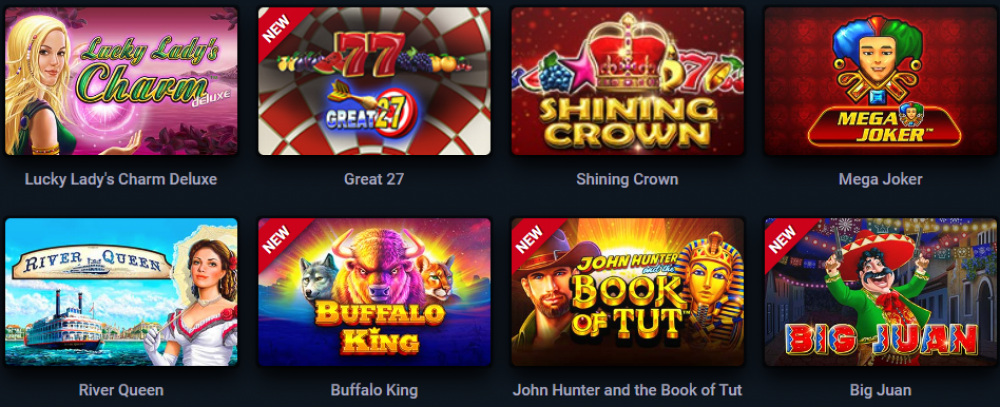Image resolution: width=1000 pixels, height=407 pixels.
Task: Click the River Queen title label
Action: 121,390
